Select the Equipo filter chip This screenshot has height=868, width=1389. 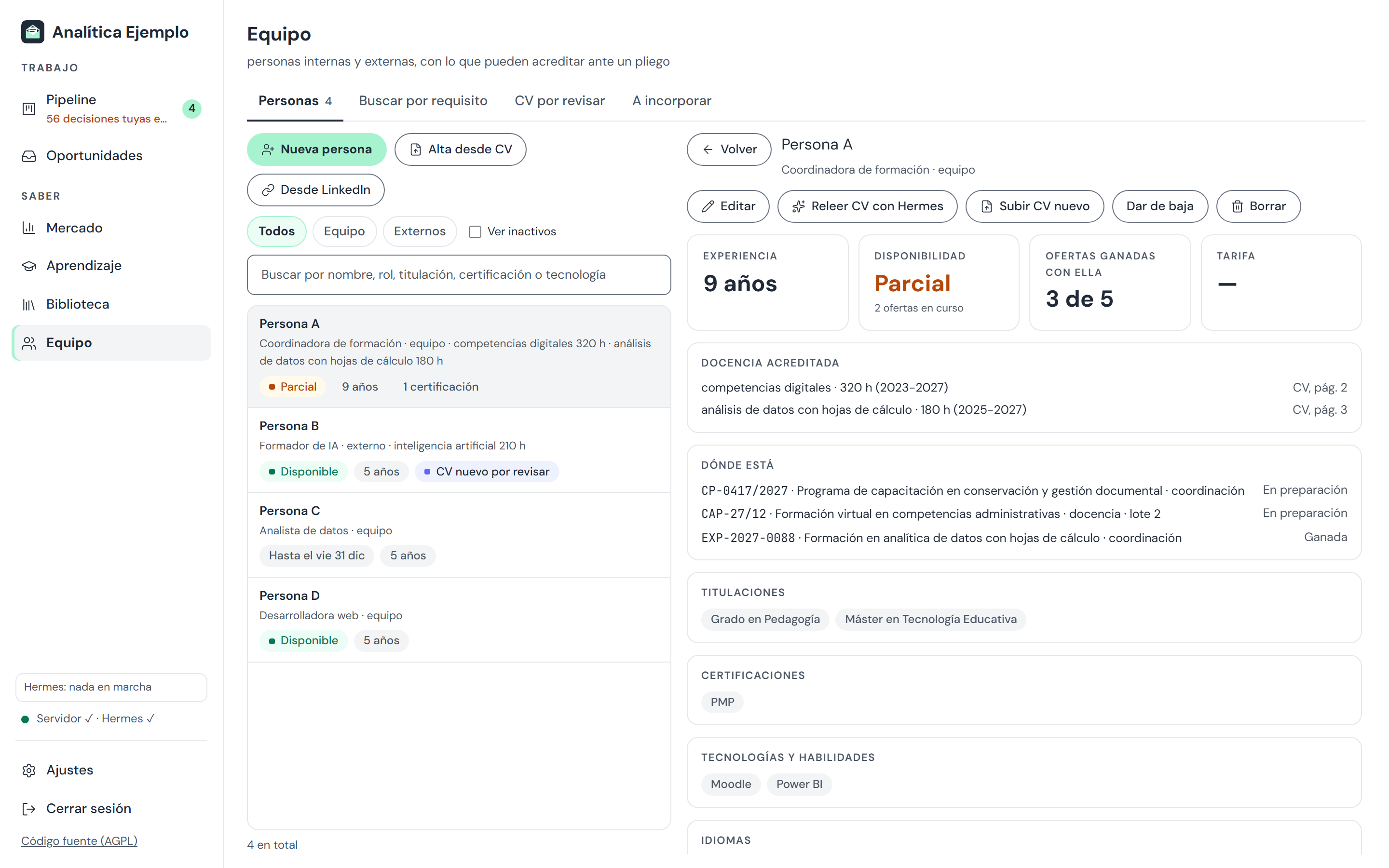point(344,231)
